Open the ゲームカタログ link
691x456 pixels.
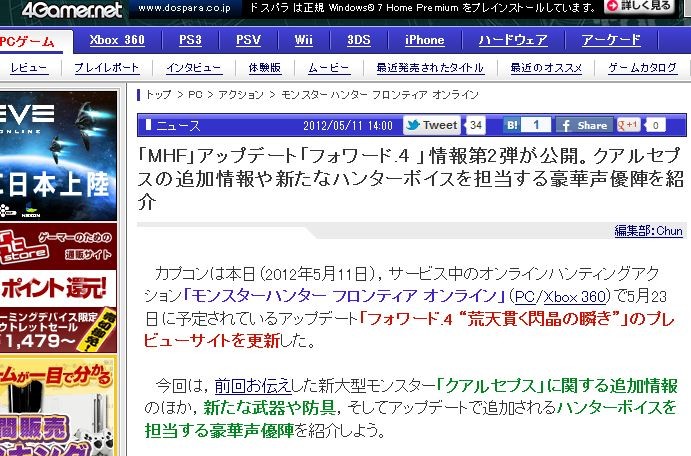point(643,68)
